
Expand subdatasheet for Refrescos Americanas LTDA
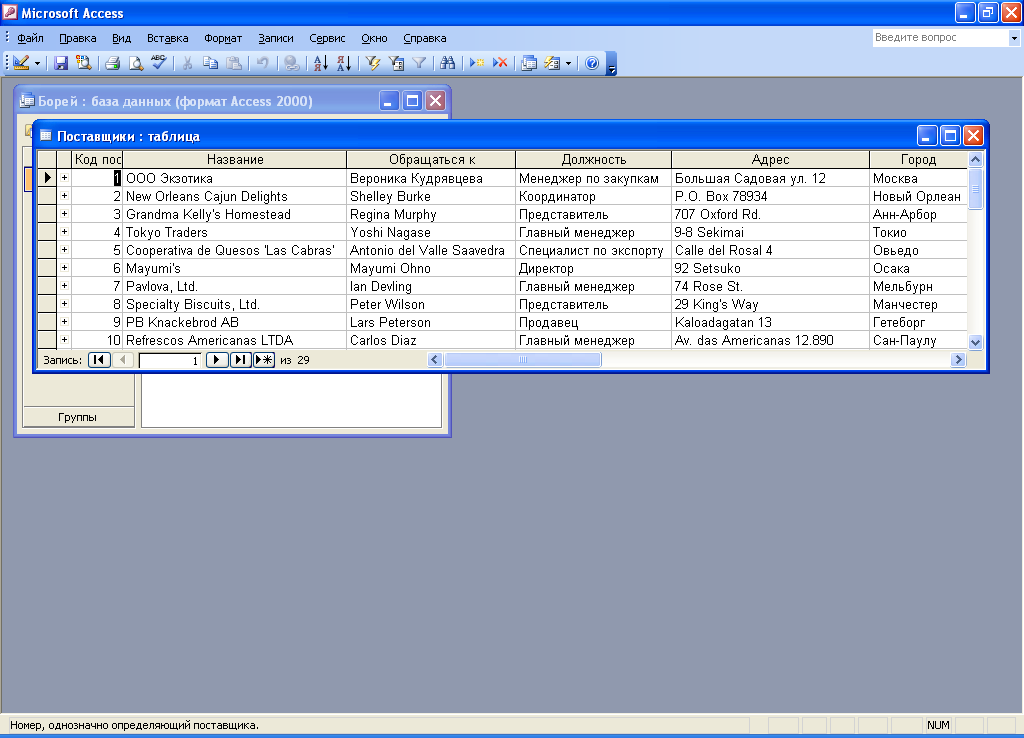point(64,340)
